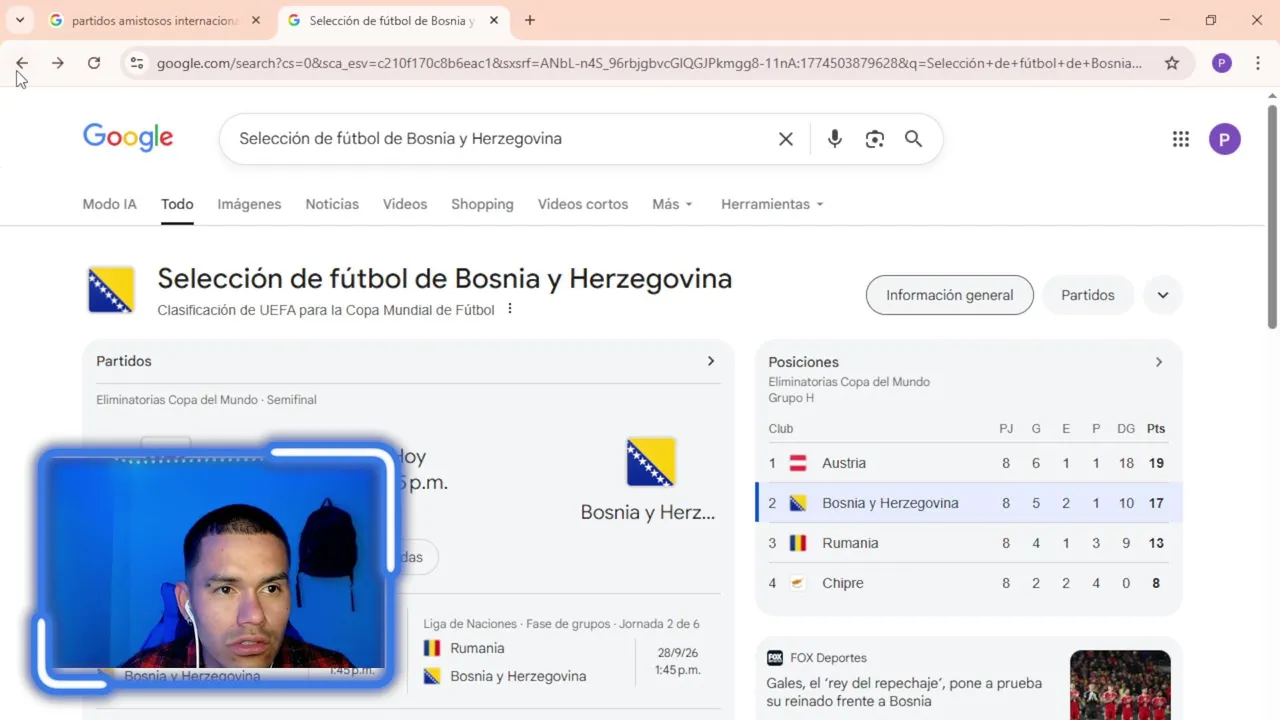Go back using the browser back arrow
This screenshot has height=720, width=1280.
(22, 63)
